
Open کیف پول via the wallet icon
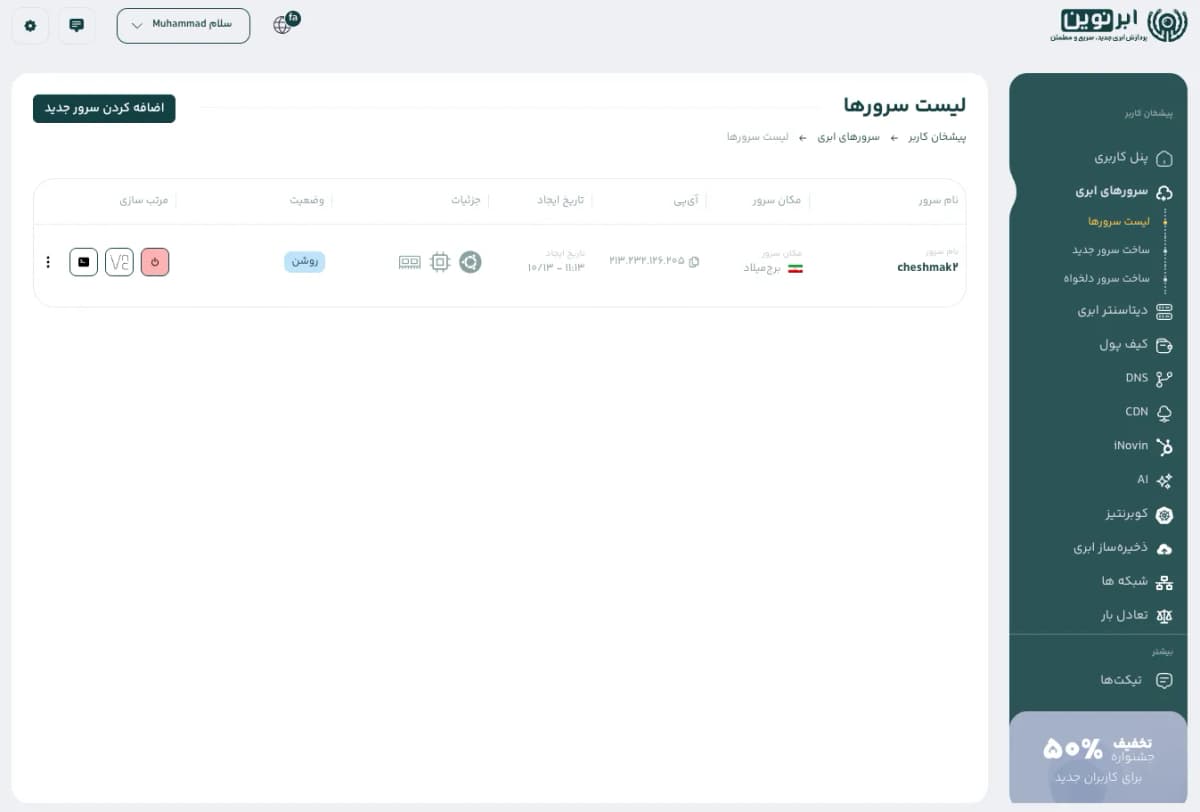click(x=1163, y=345)
